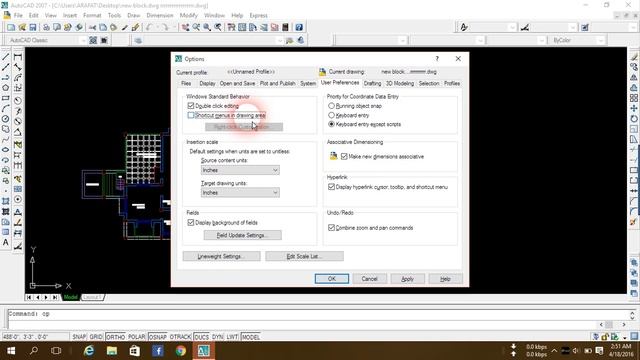
Task: Switch to the Open and Save tab
Action: [x=238, y=83]
